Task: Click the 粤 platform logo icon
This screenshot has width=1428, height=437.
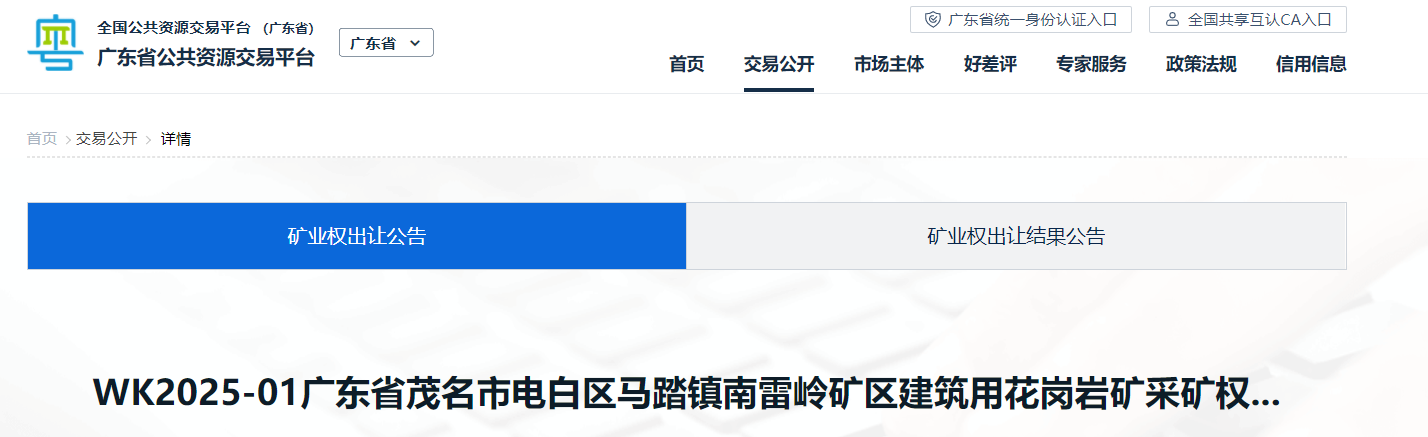Action: tap(54, 42)
